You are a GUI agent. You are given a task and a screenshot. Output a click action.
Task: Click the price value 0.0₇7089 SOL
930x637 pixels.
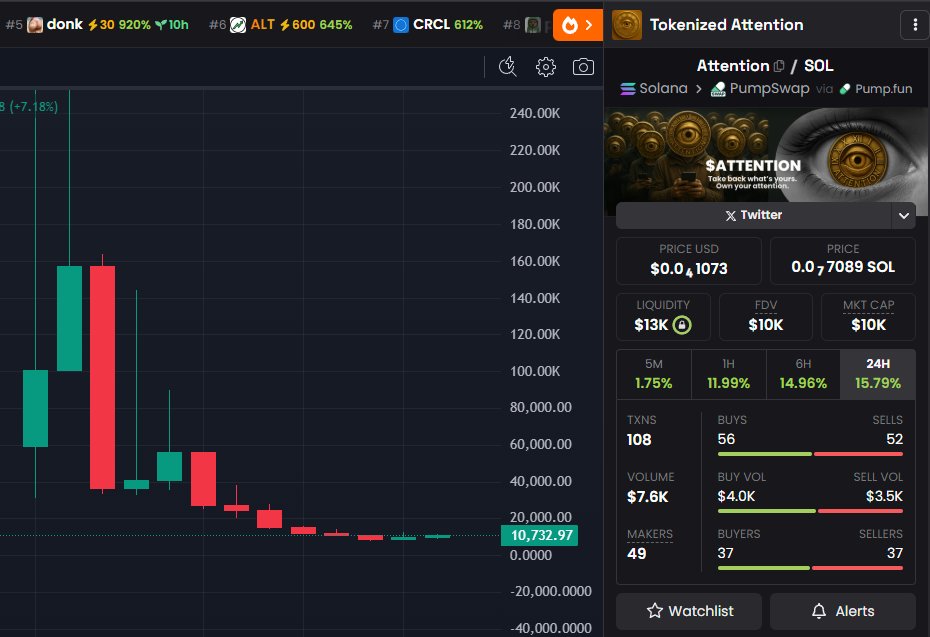click(x=843, y=267)
